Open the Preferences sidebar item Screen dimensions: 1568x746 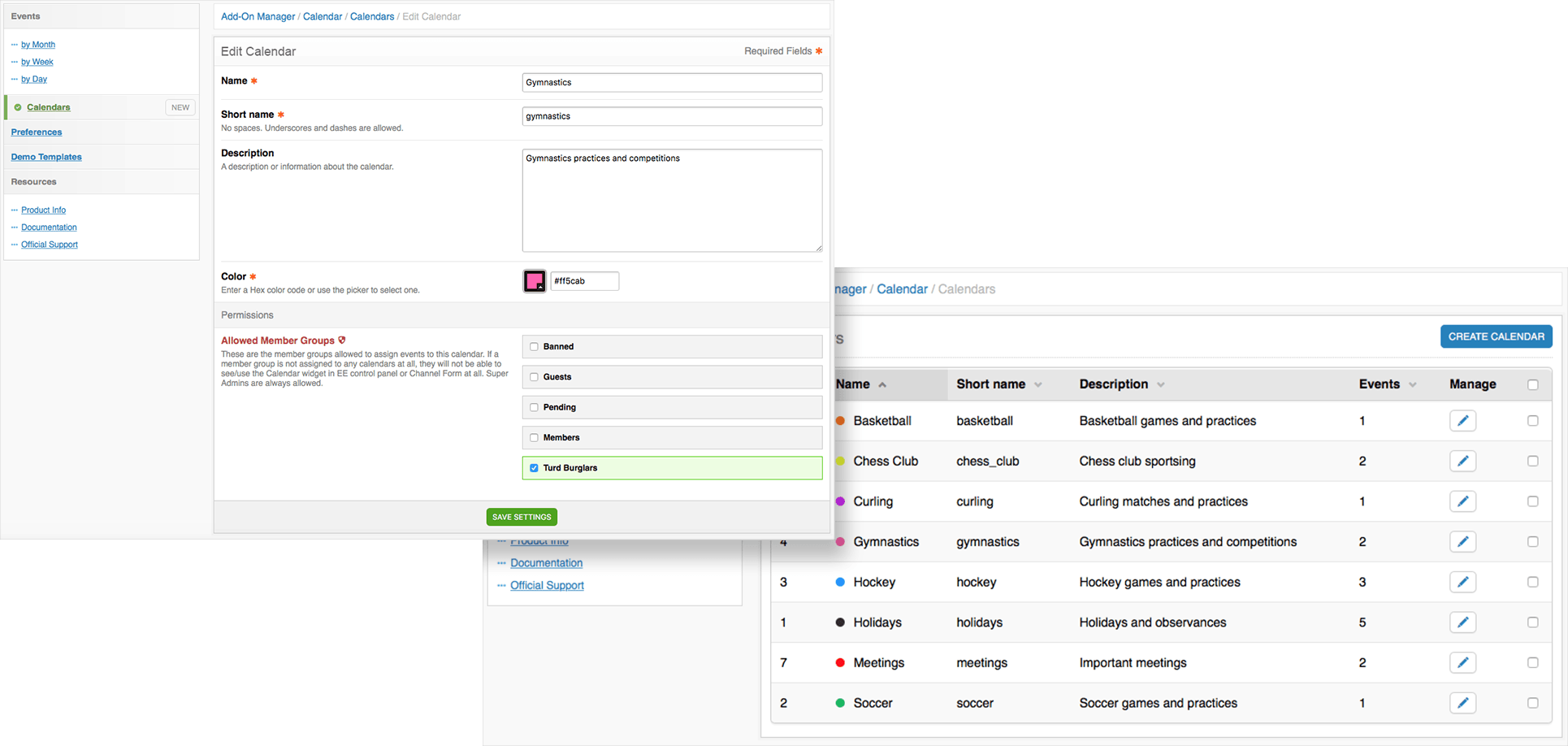tap(37, 132)
